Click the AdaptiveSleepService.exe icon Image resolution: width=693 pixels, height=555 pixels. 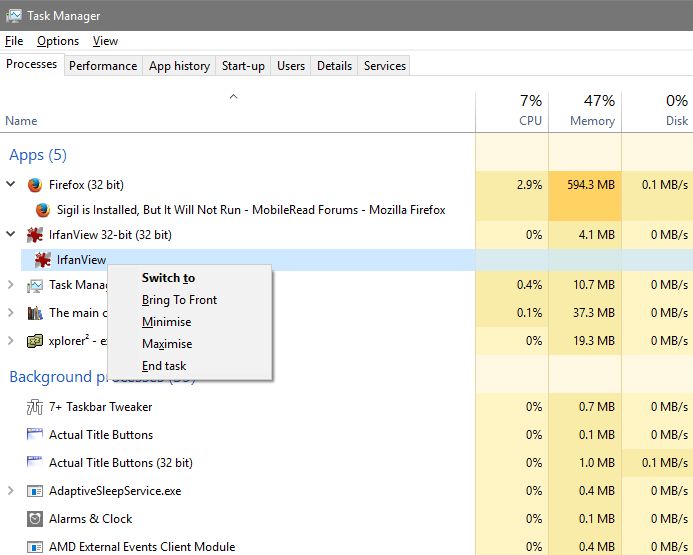34,490
